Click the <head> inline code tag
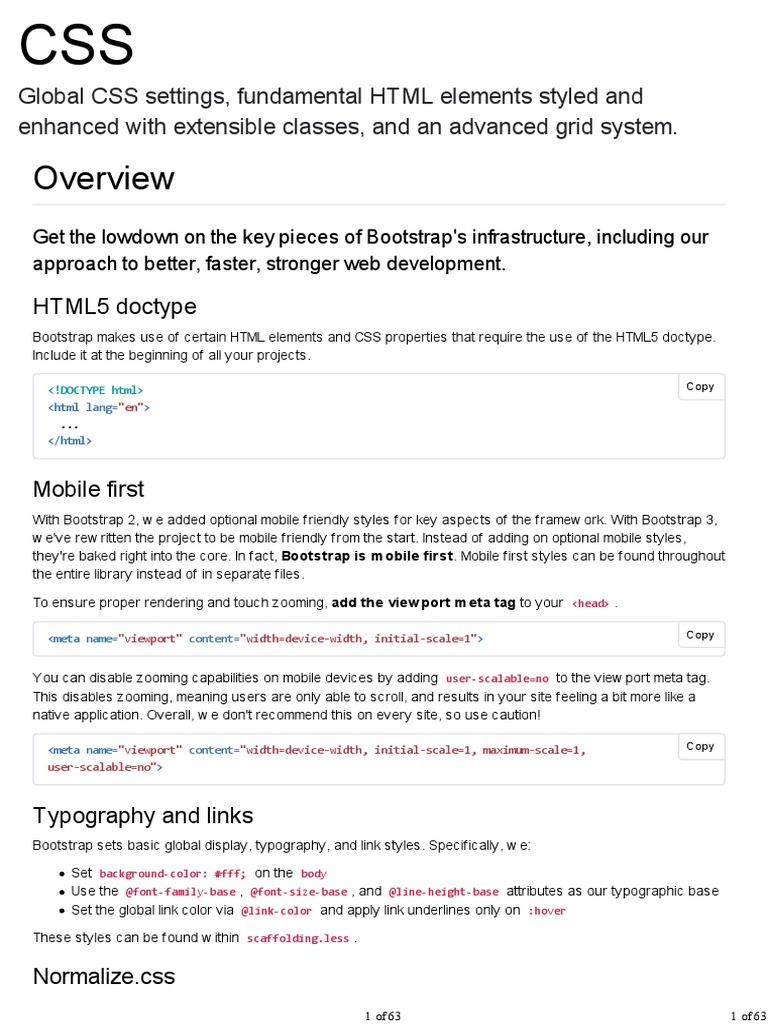 [x=590, y=604]
